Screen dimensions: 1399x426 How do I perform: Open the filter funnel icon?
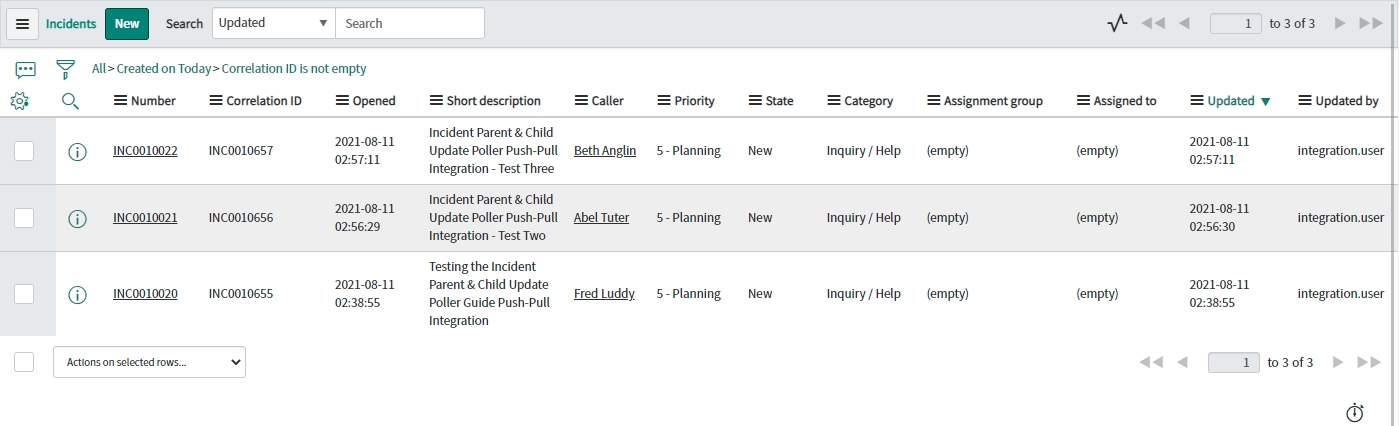click(x=65, y=69)
